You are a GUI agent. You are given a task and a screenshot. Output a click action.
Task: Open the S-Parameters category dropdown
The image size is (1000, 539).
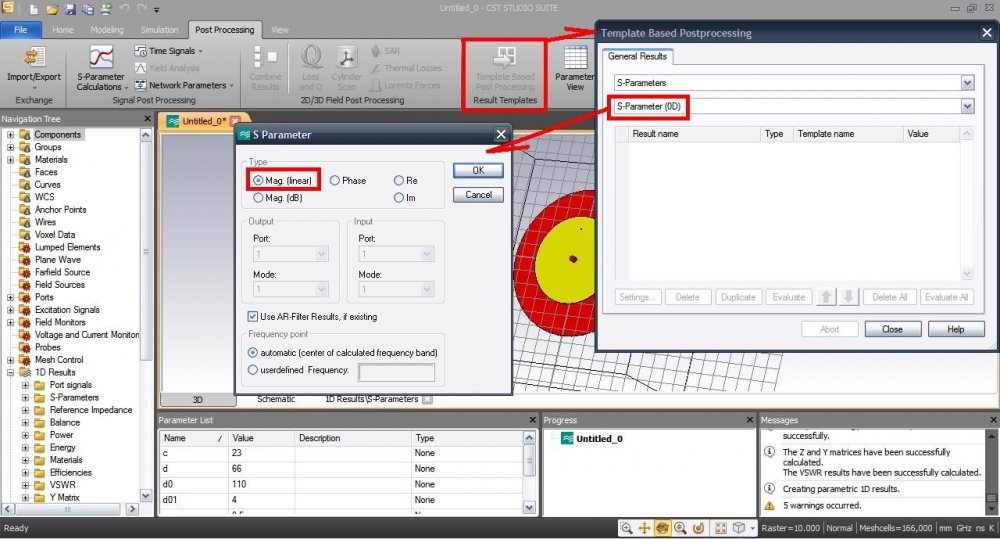[967, 82]
